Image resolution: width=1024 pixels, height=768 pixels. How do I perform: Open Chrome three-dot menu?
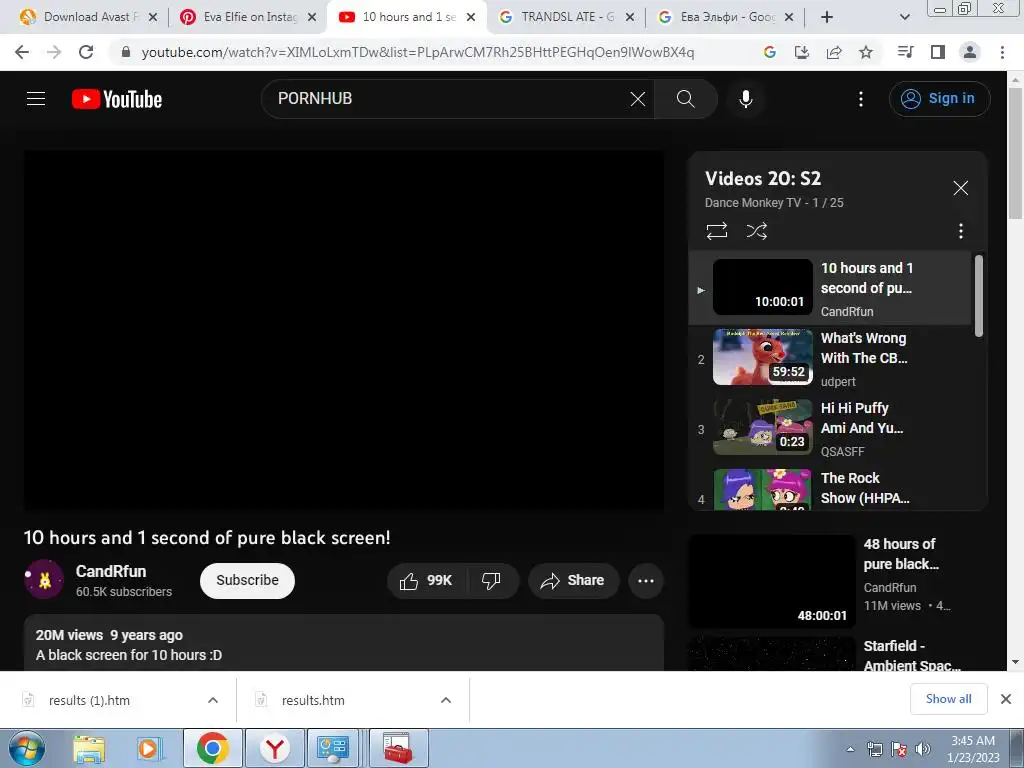coord(1002,52)
